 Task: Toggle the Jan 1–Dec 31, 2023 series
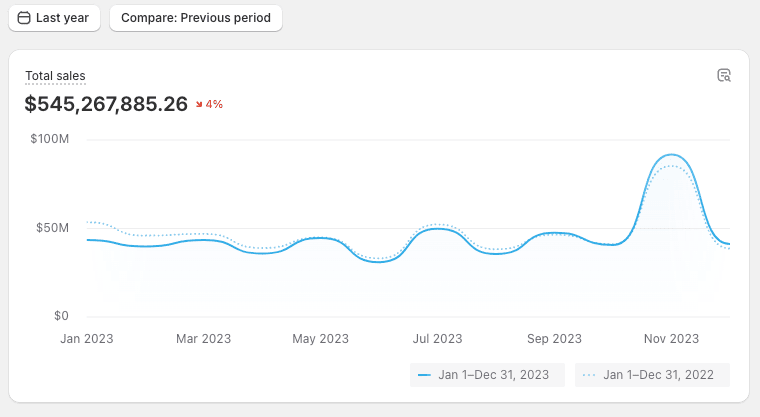[487, 375]
